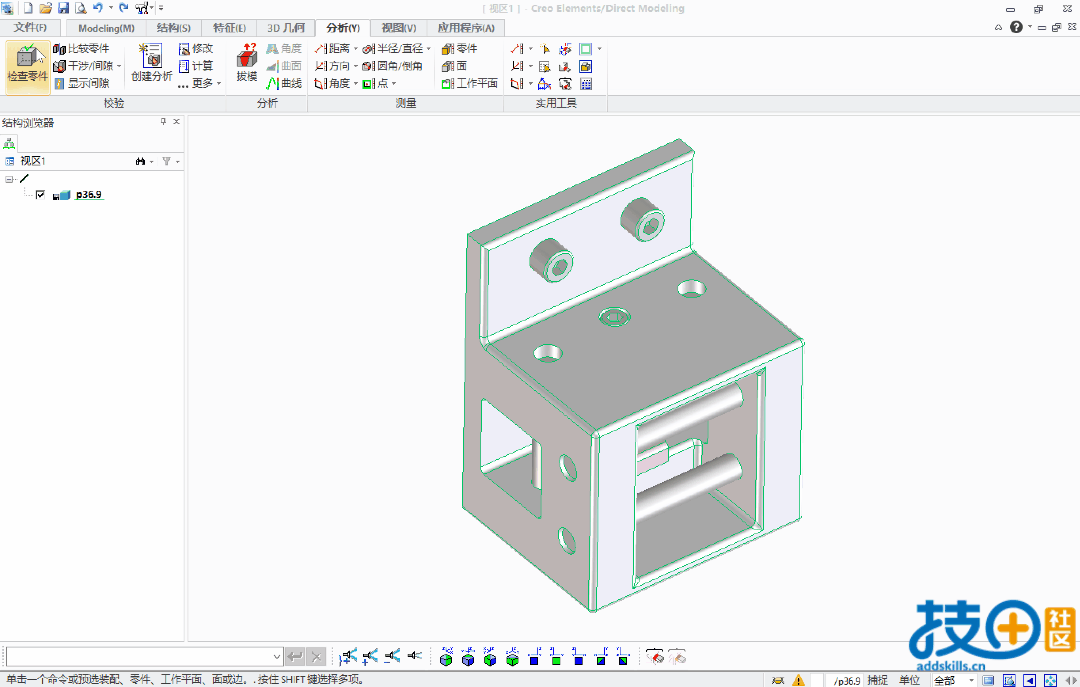The width and height of the screenshot is (1080, 687).
Task: Open dropdown arrow next to 方向
Action: 355,66
